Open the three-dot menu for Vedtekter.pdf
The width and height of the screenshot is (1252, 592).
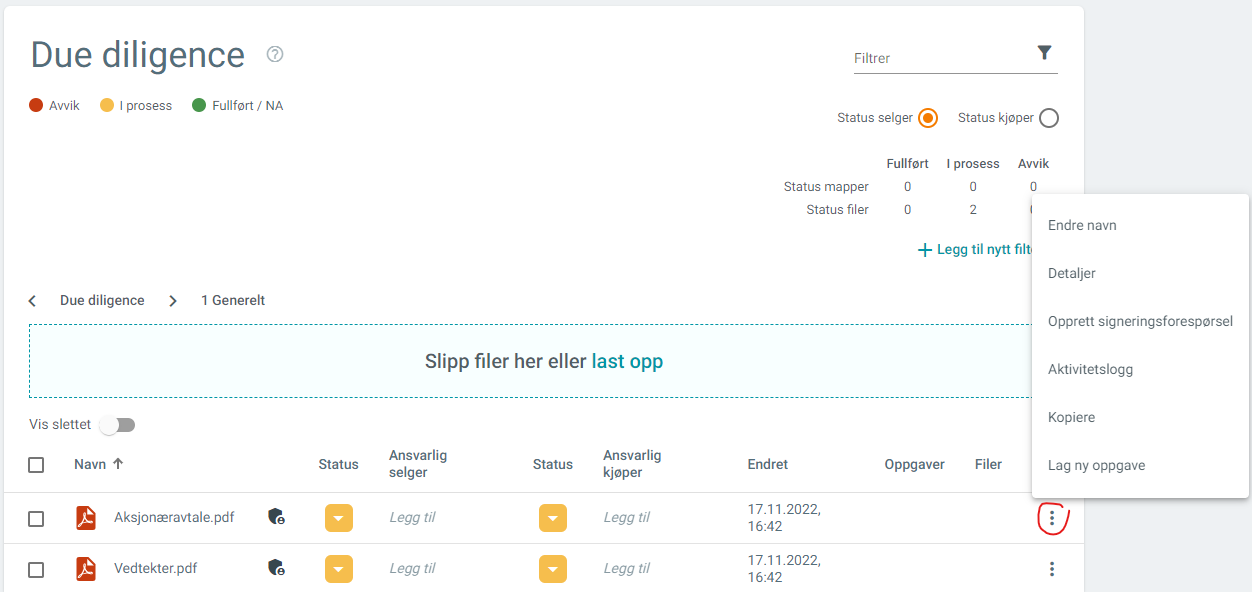click(x=1052, y=569)
